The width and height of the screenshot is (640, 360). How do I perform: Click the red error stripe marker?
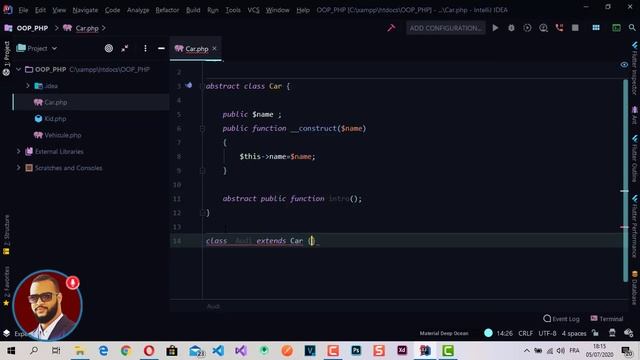(x=624, y=227)
